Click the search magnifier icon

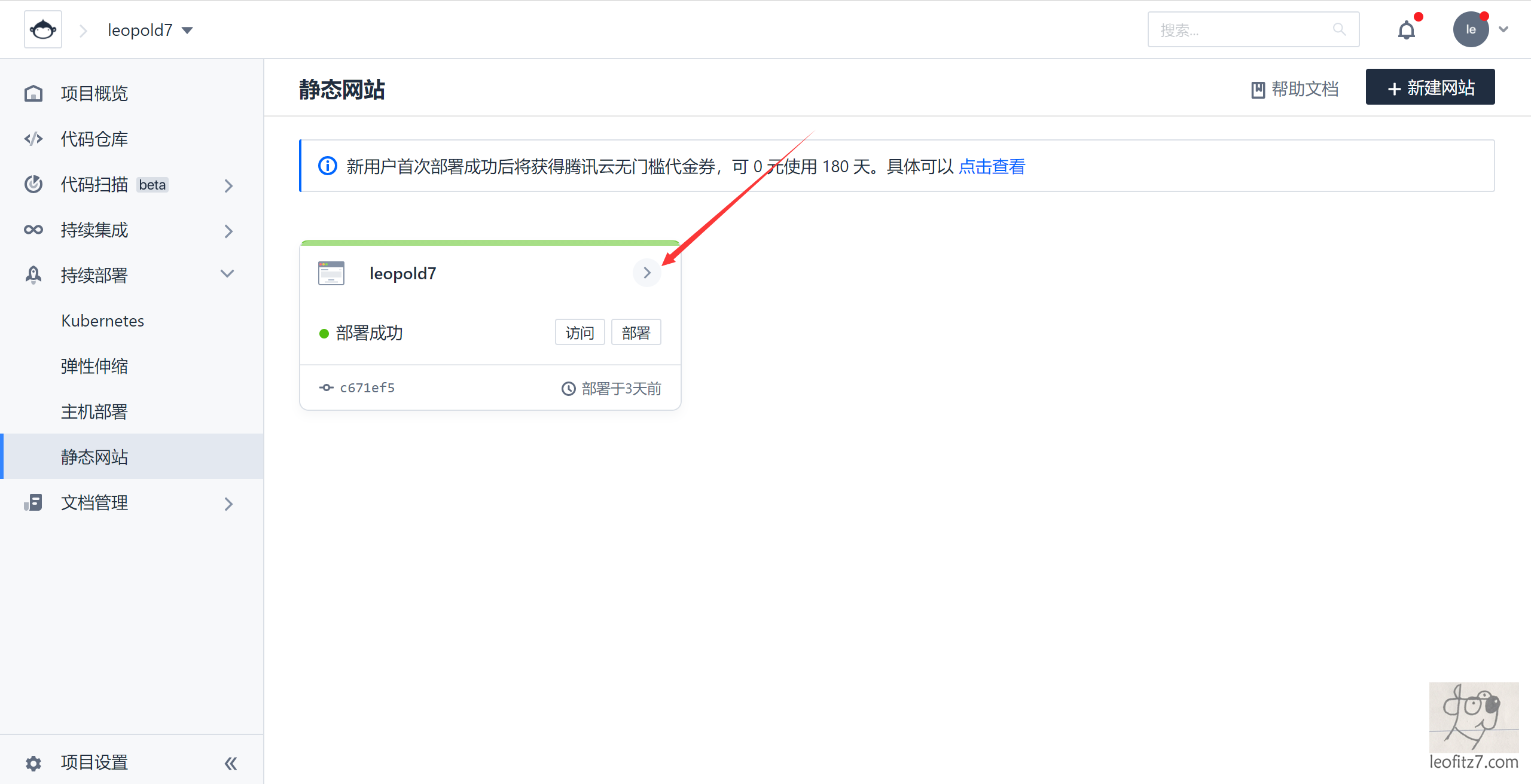coord(1339,29)
